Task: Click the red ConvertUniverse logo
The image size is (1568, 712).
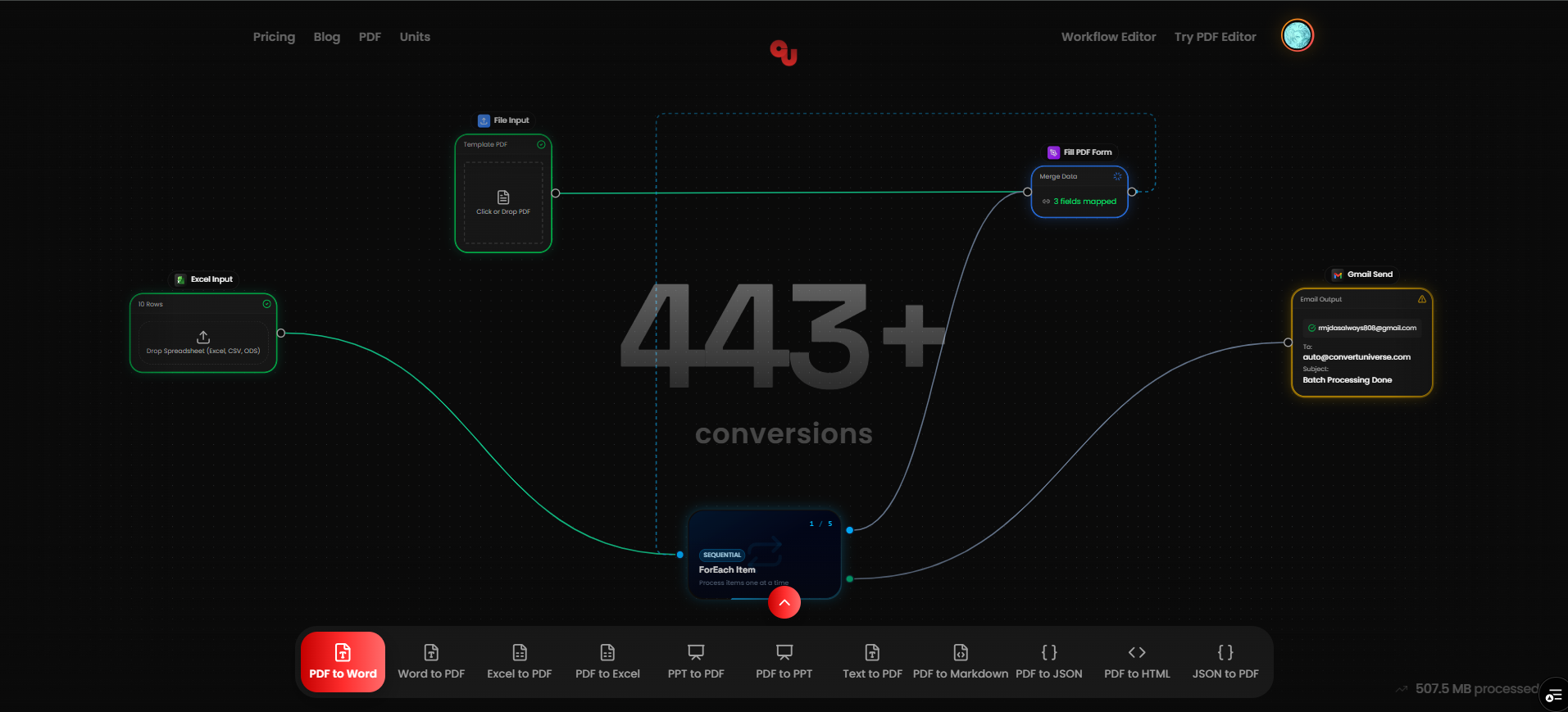Action: 784,52
